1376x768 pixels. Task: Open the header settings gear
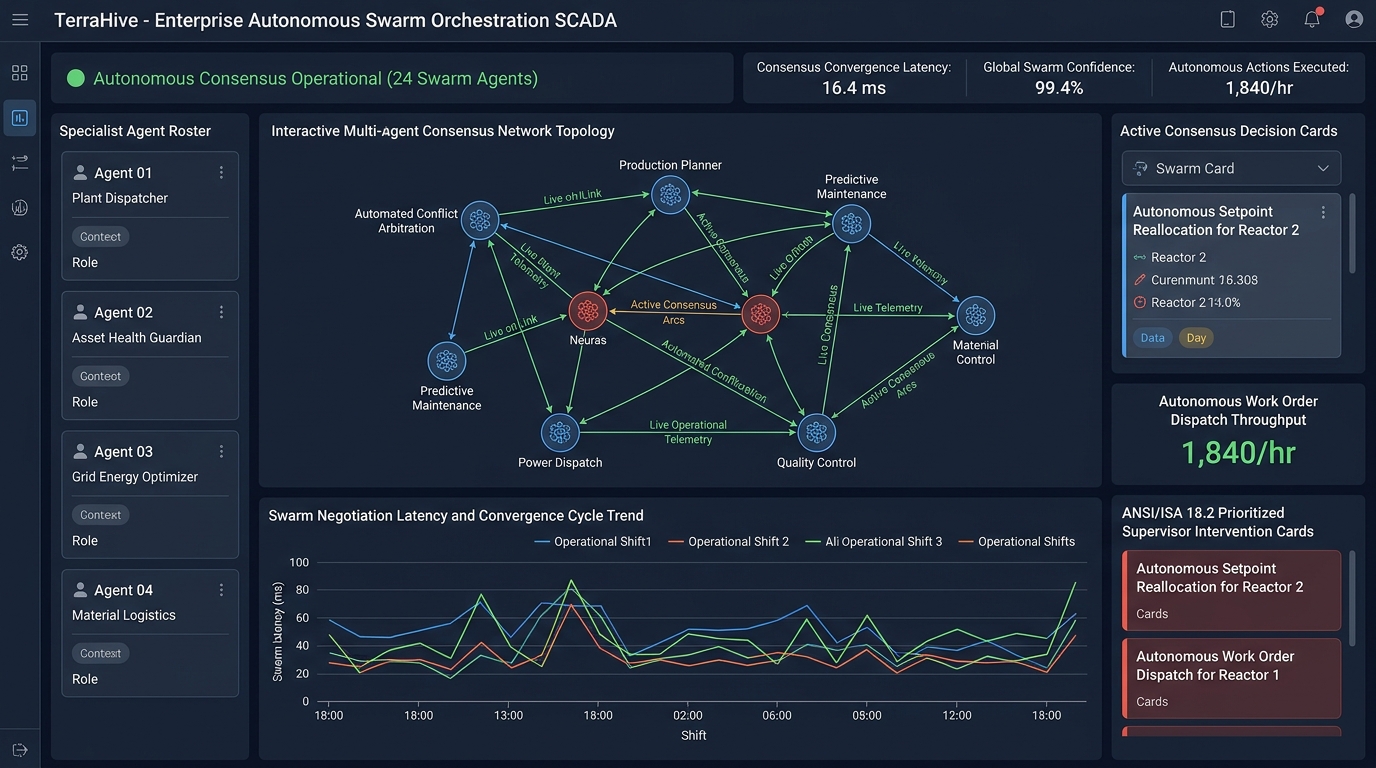pos(1270,19)
